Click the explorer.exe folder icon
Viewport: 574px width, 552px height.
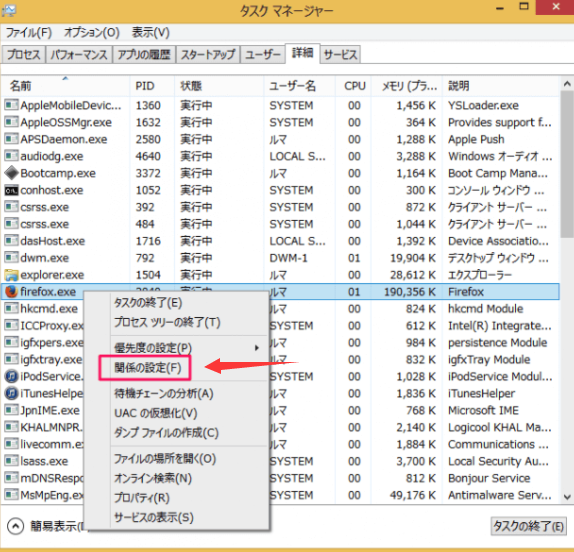(x=11, y=275)
